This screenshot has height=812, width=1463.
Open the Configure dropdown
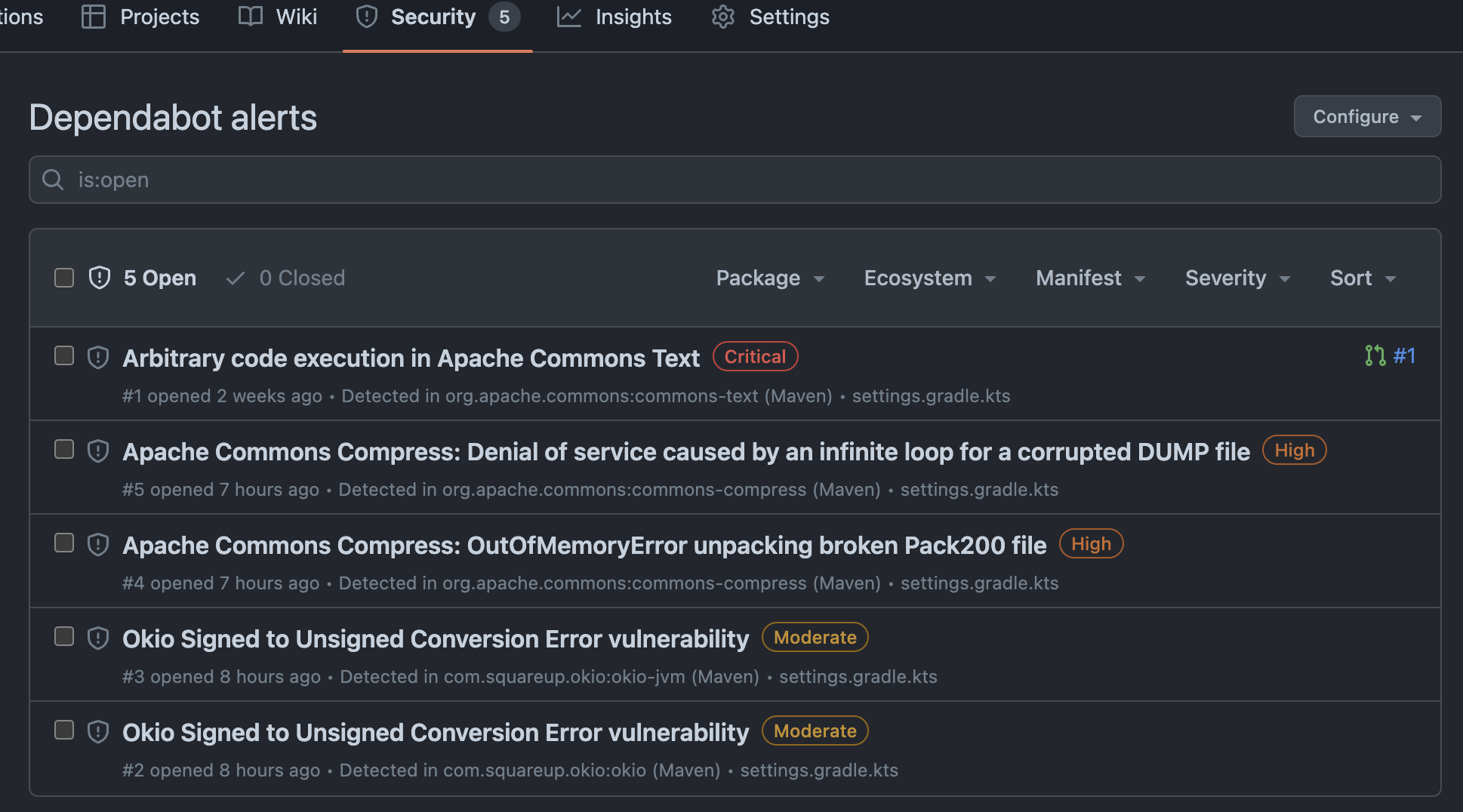point(1367,116)
